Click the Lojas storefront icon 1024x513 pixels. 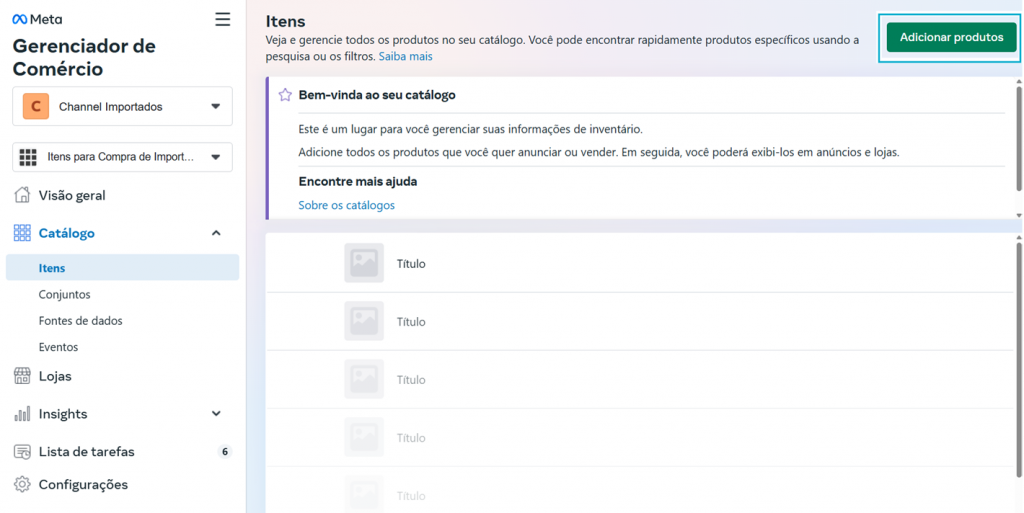coord(22,376)
